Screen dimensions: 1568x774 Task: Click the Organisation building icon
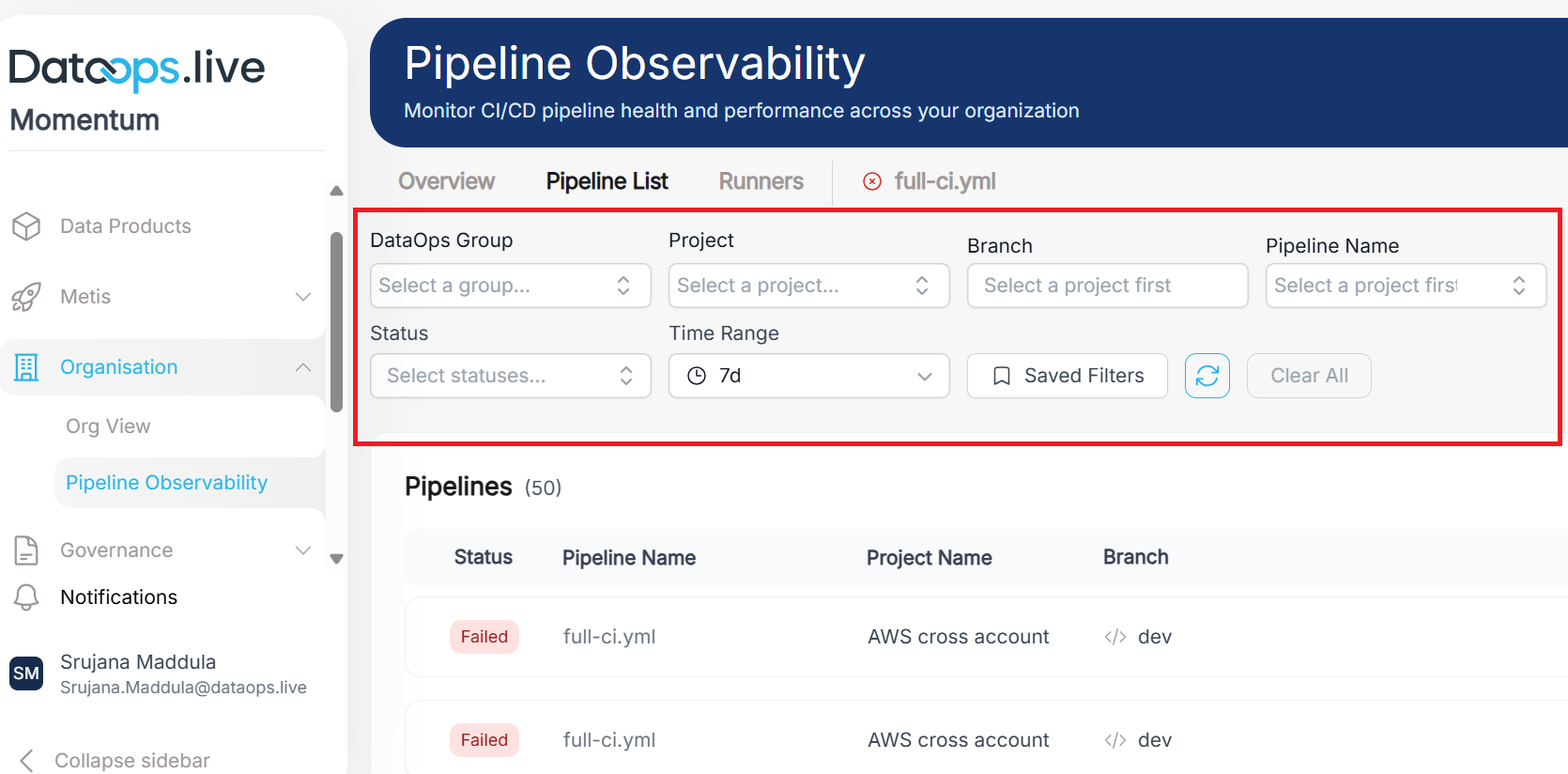tap(26, 367)
